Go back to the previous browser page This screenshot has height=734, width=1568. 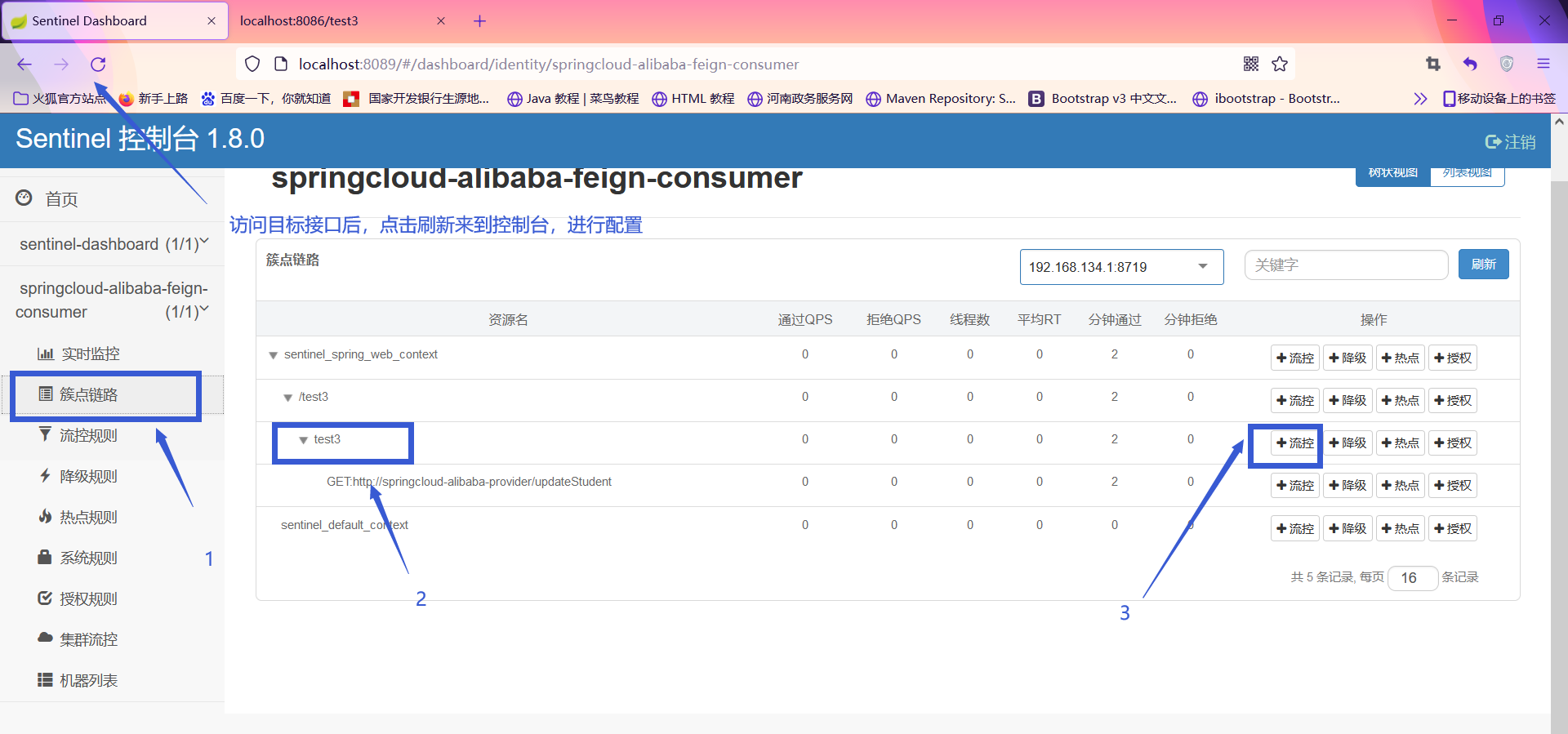(24, 65)
